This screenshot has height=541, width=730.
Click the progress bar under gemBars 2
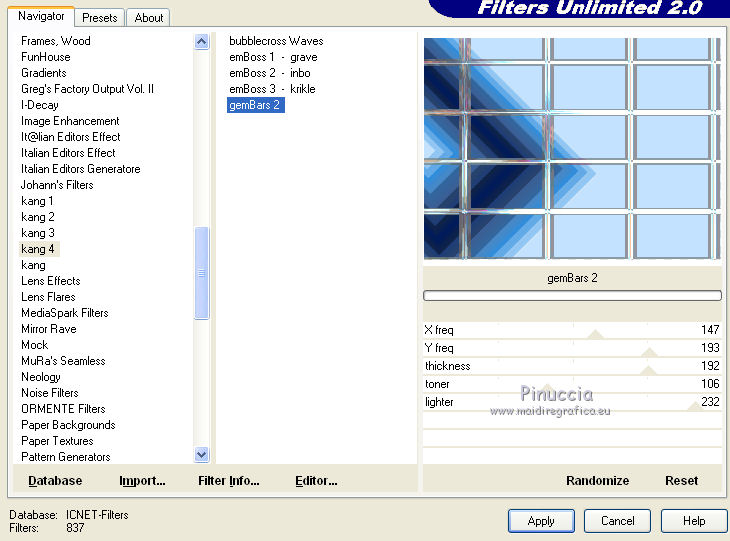[x=572, y=296]
